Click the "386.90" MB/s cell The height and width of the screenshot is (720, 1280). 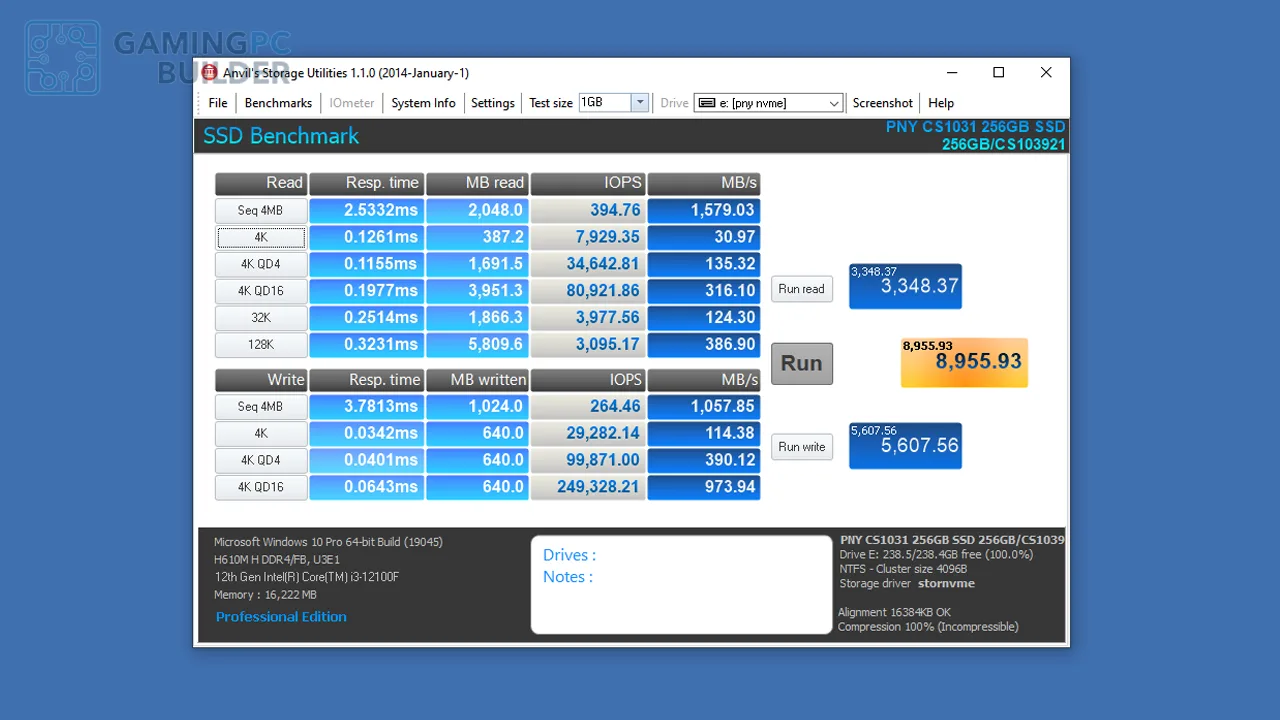[704, 345]
